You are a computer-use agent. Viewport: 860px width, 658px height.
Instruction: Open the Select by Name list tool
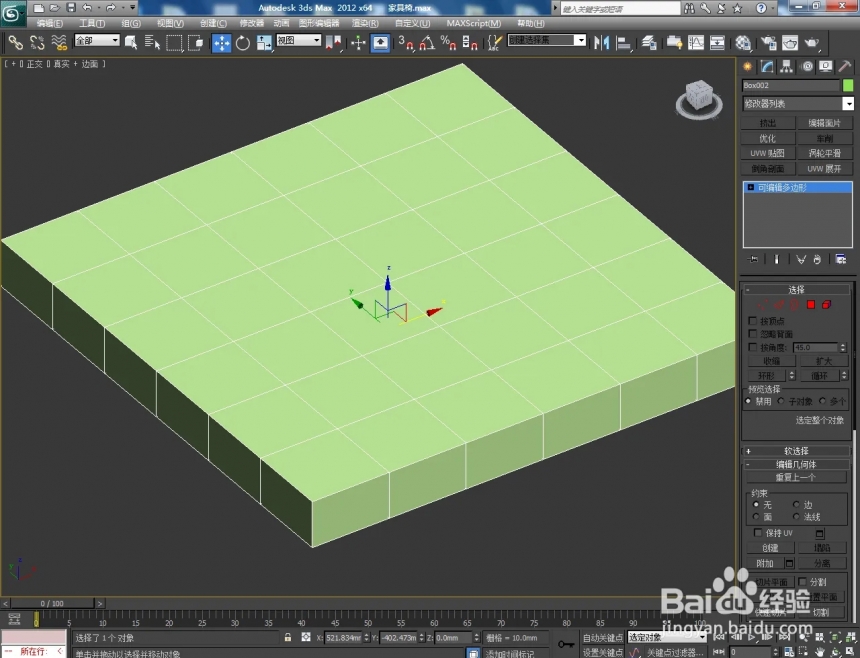point(152,42)
